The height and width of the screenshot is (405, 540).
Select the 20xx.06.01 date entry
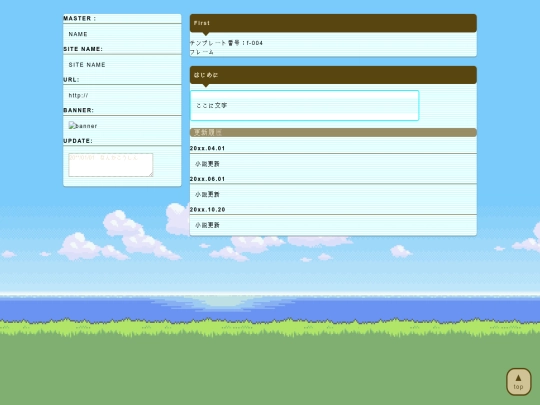point(207,179)
